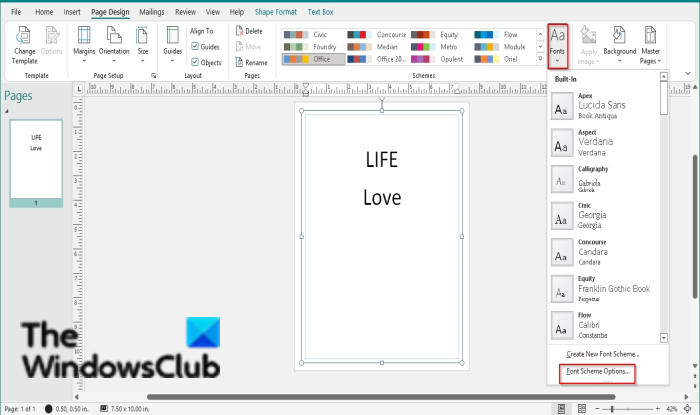This screenshot has width=700, height=415.
Task: Click the object position indicator in status bar
Action: pos(67,409)
